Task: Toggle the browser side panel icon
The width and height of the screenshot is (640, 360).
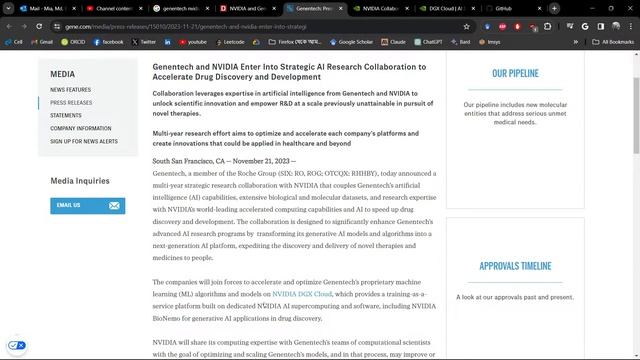Action: 600,27
